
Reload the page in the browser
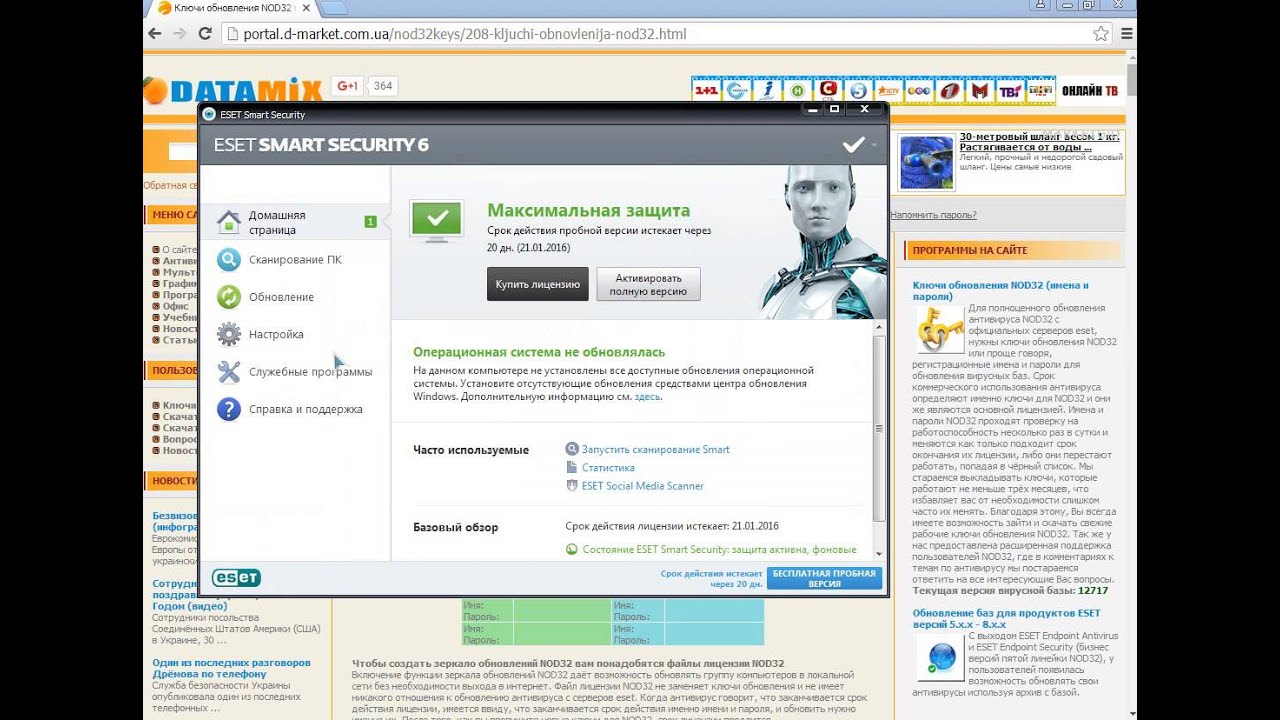click(205, 33)
